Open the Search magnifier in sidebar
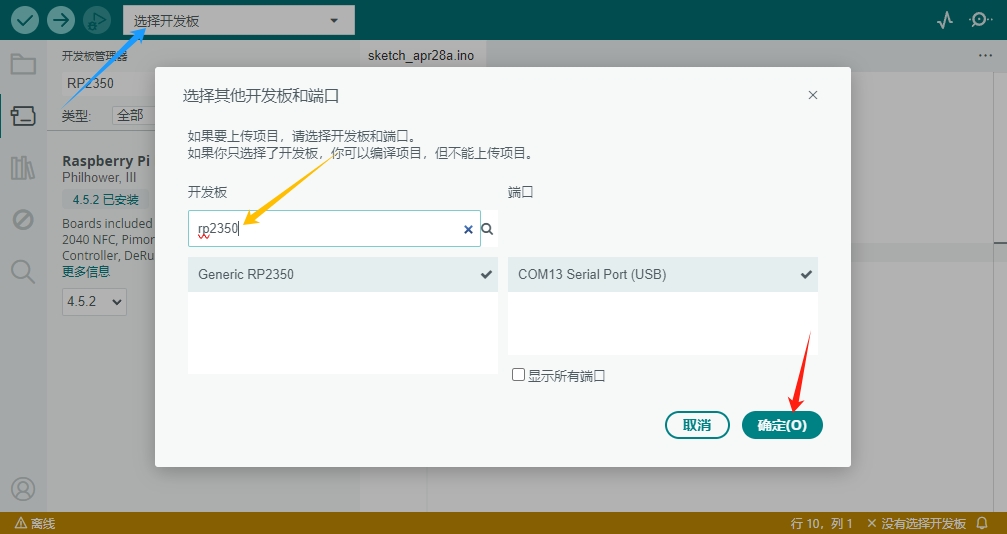 pyautogui.click(x=23, y=272)
